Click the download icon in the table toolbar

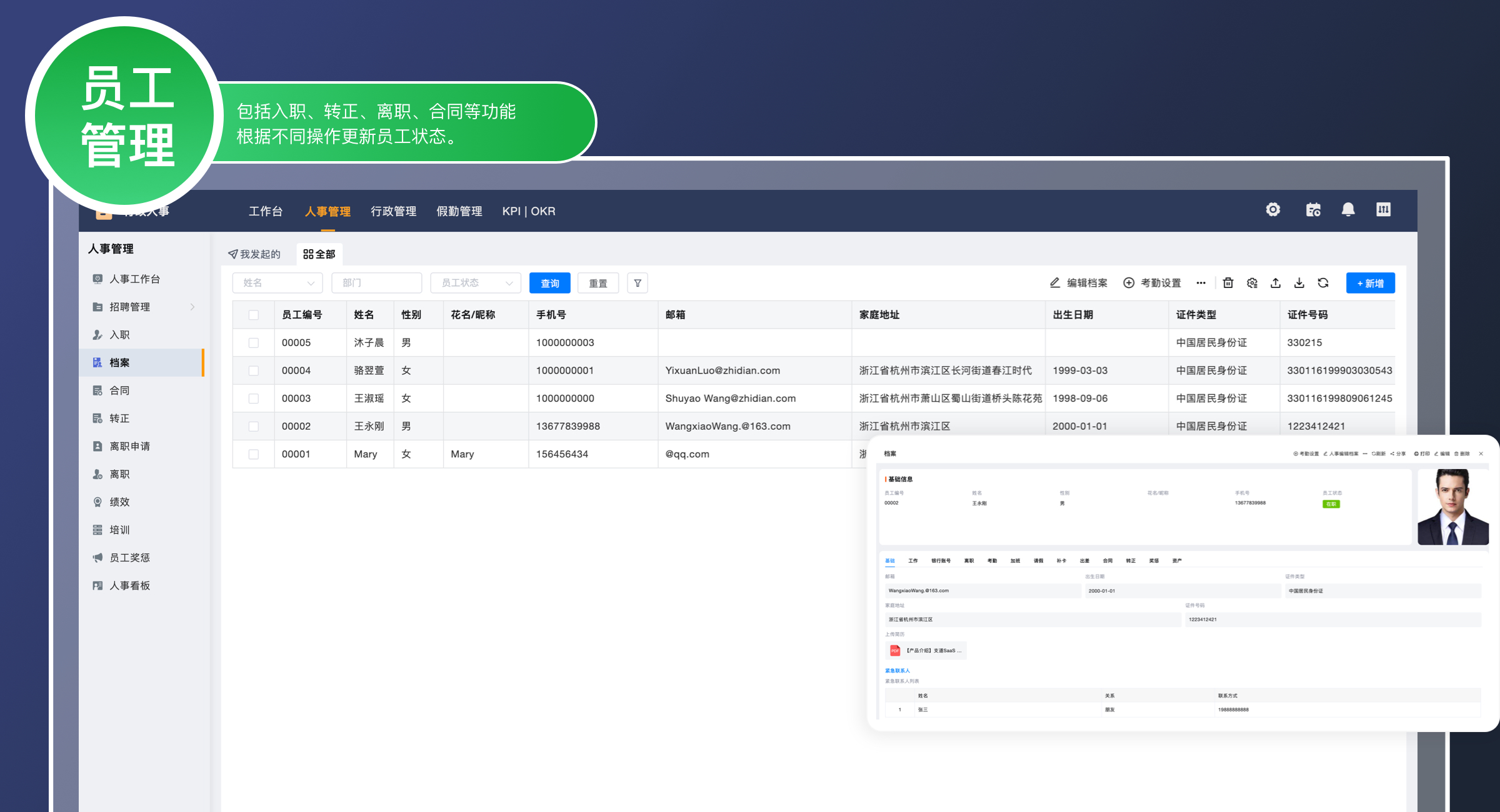pos(1299,283)
